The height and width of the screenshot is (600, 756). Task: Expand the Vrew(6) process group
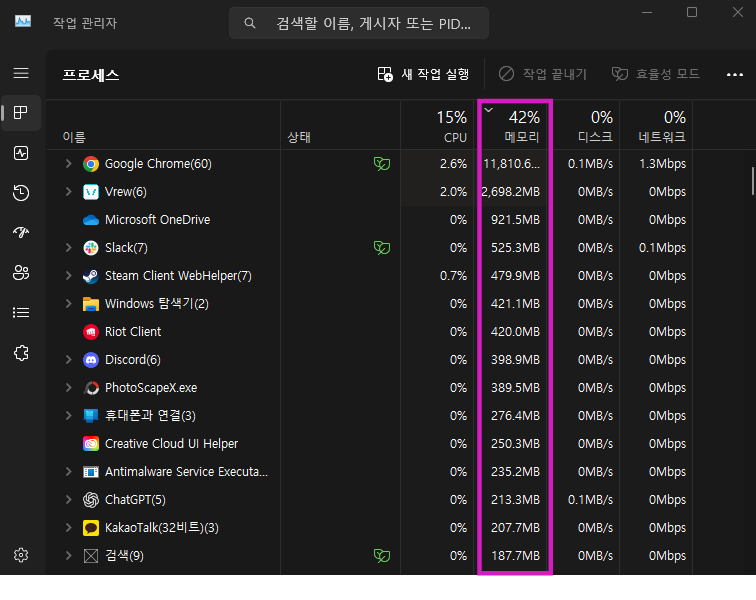pyautogui.click(x=68, y=192)
